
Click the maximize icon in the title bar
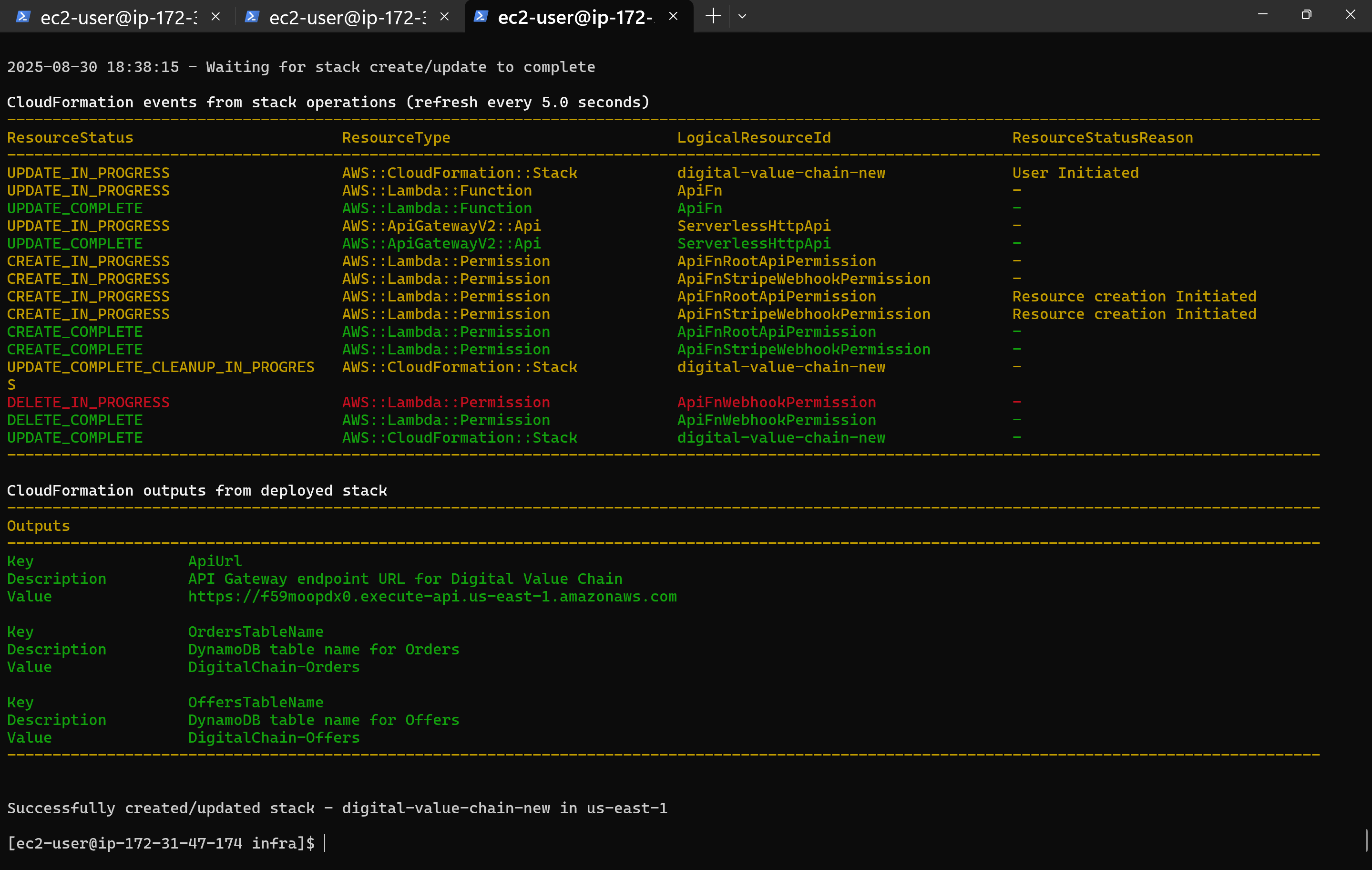(x=1307, y=15)
